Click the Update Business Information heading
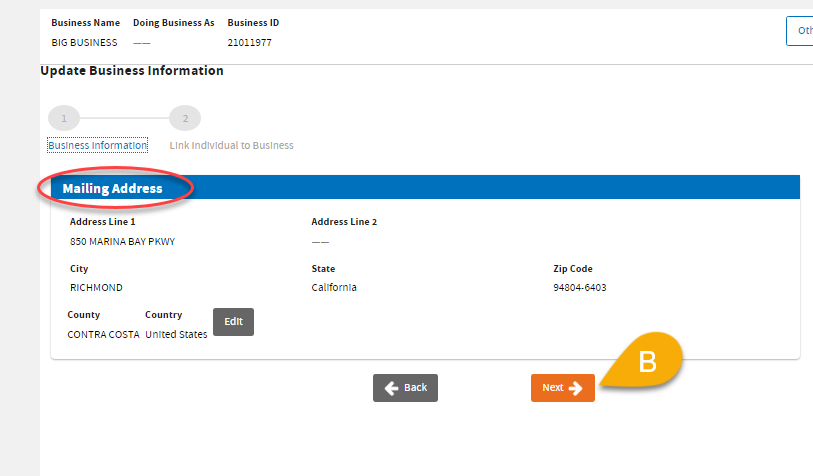This screenshot has height=476, width=813. pyautogui.click(x=132, y=71)
